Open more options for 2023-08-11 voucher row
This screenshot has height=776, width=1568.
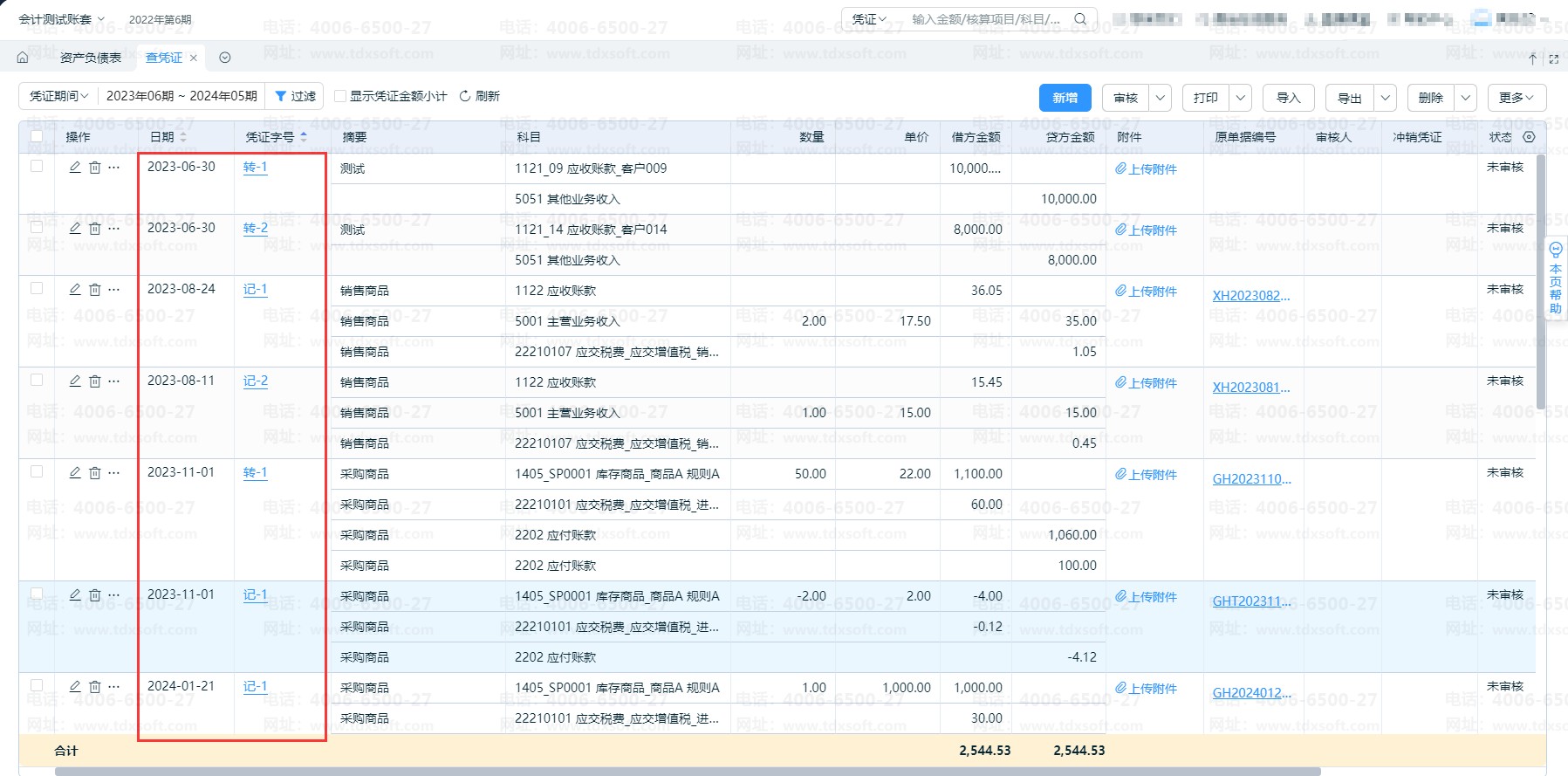(114, 381)
